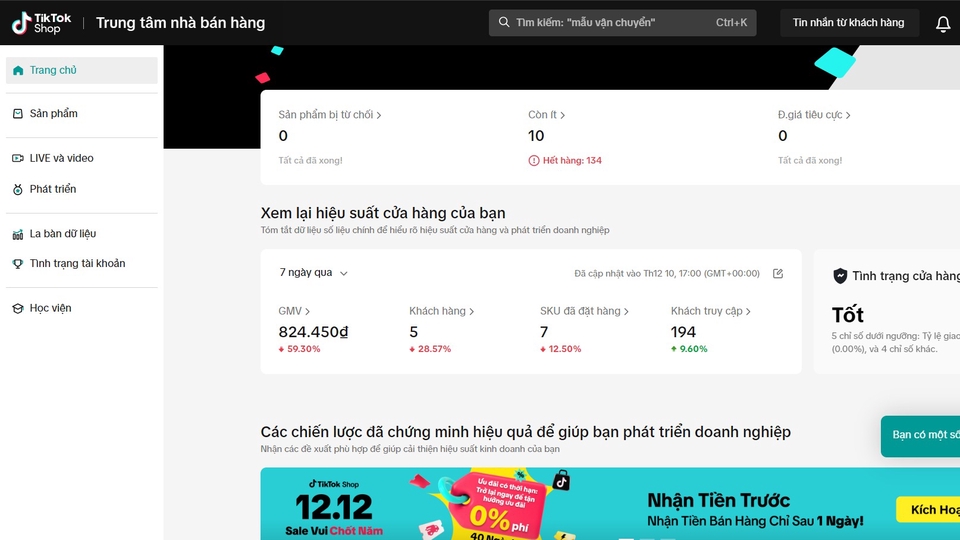Open the notifications bell
Screen dimensions: 960x540
[942, 23]
